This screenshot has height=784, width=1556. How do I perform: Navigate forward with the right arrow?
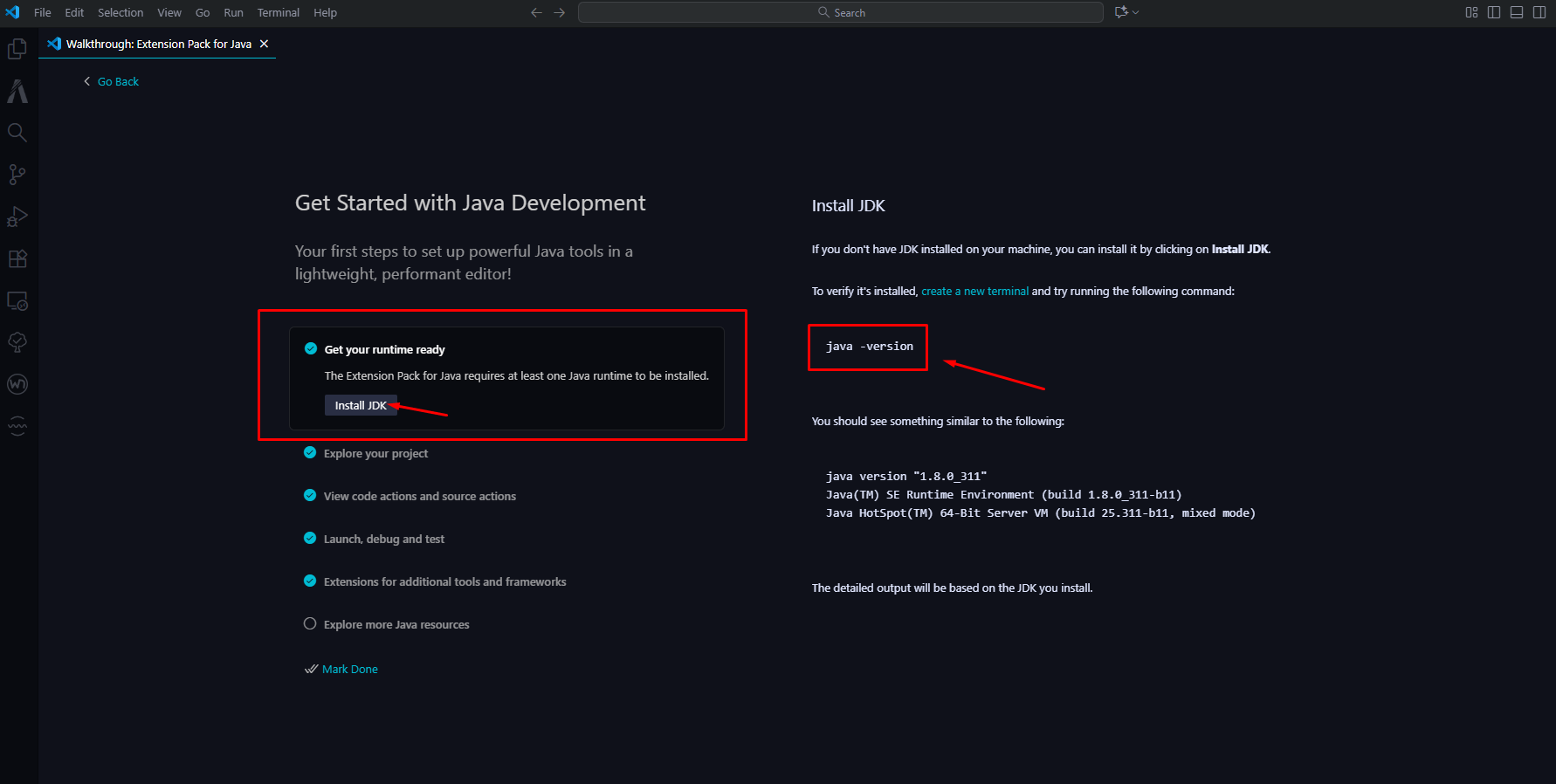click(x=560, y=12)
